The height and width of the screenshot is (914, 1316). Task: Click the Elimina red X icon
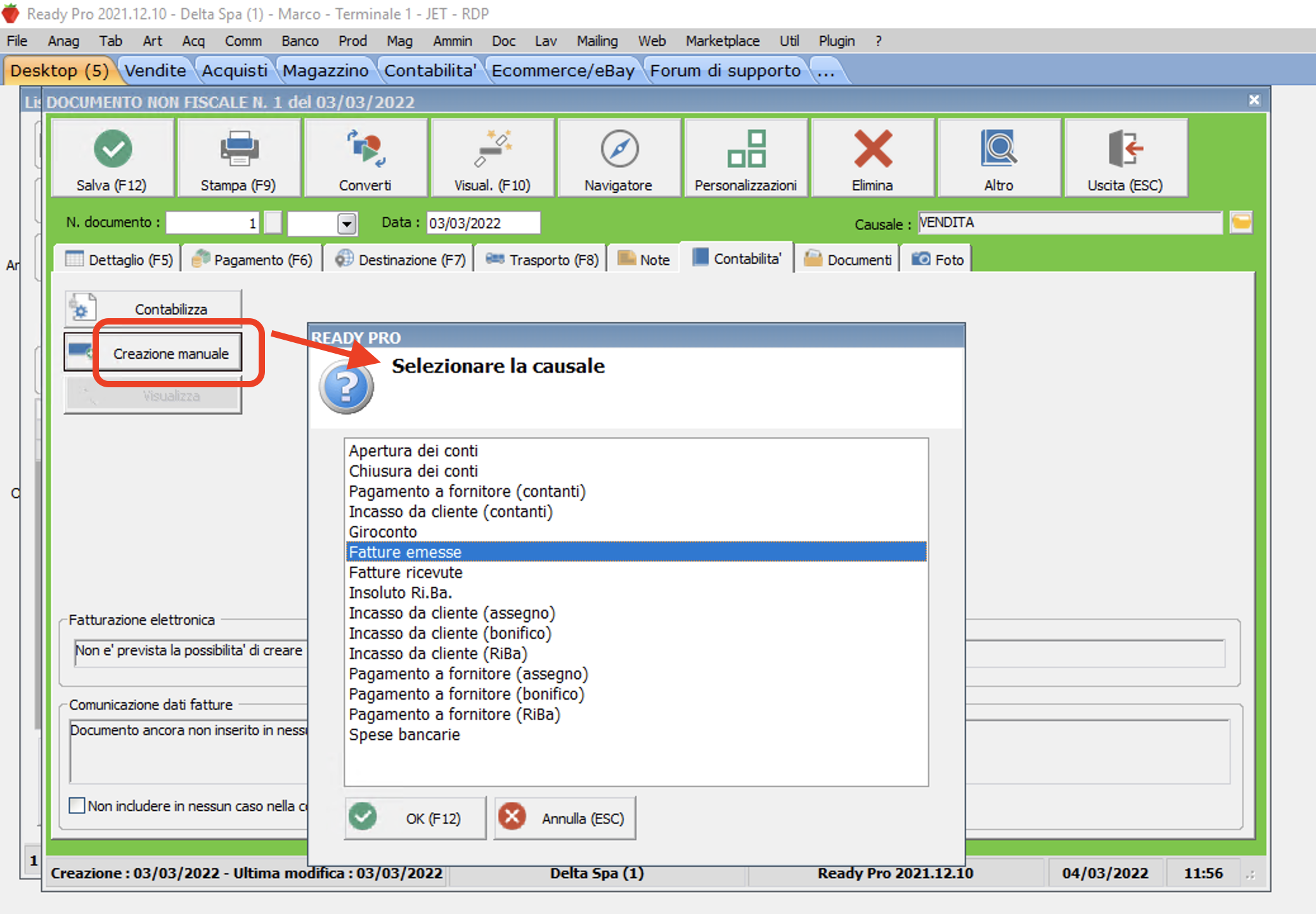click(873, 148)
